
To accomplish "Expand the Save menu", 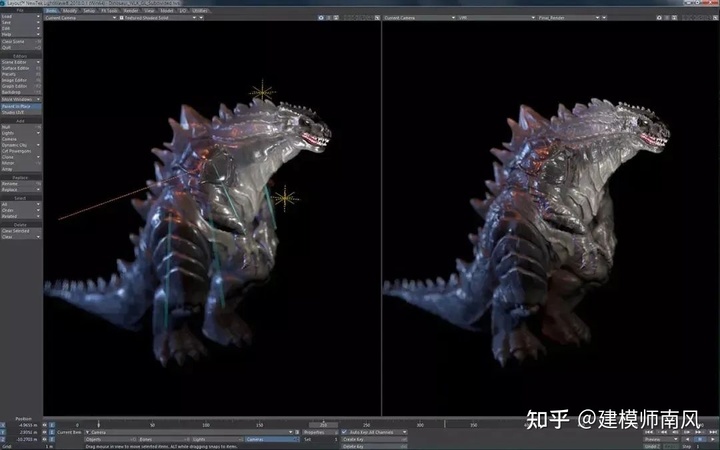I will (21, 22).
